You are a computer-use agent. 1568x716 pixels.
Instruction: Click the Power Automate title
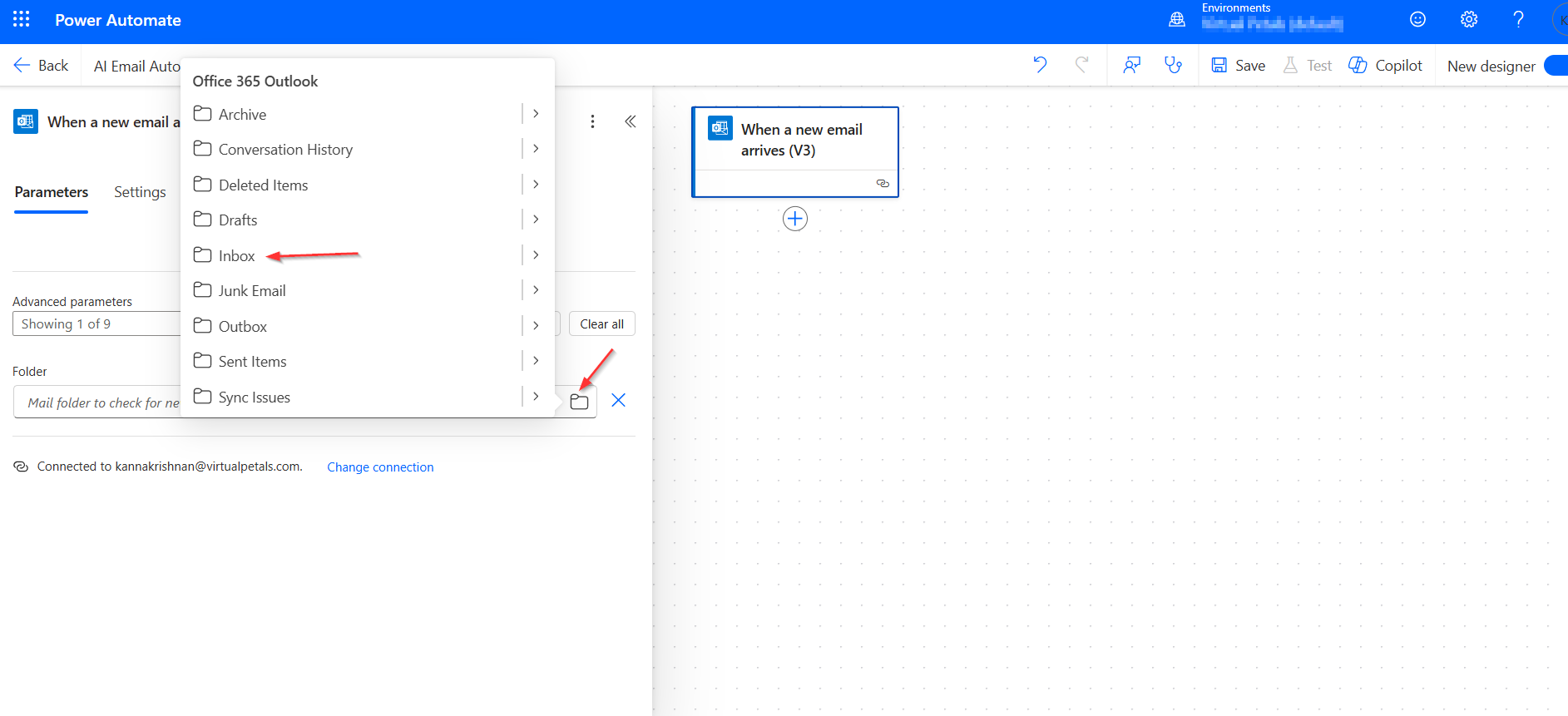[118, 20]
